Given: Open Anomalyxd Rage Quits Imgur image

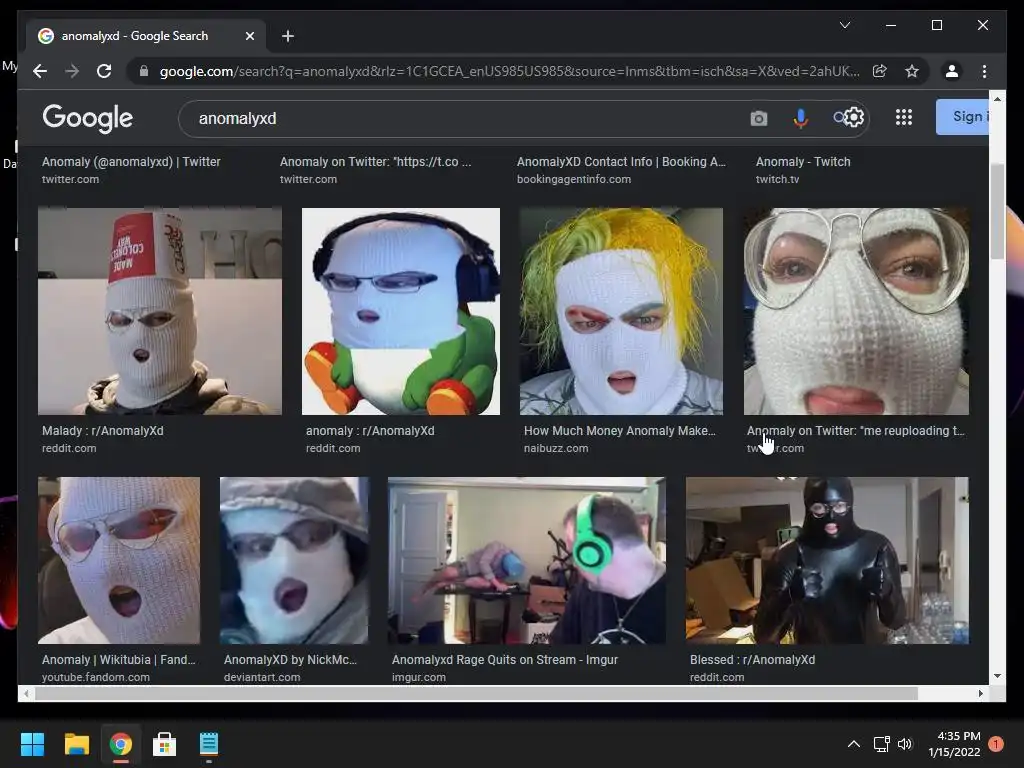Looking at the screenshot, I should click(527, 560).
